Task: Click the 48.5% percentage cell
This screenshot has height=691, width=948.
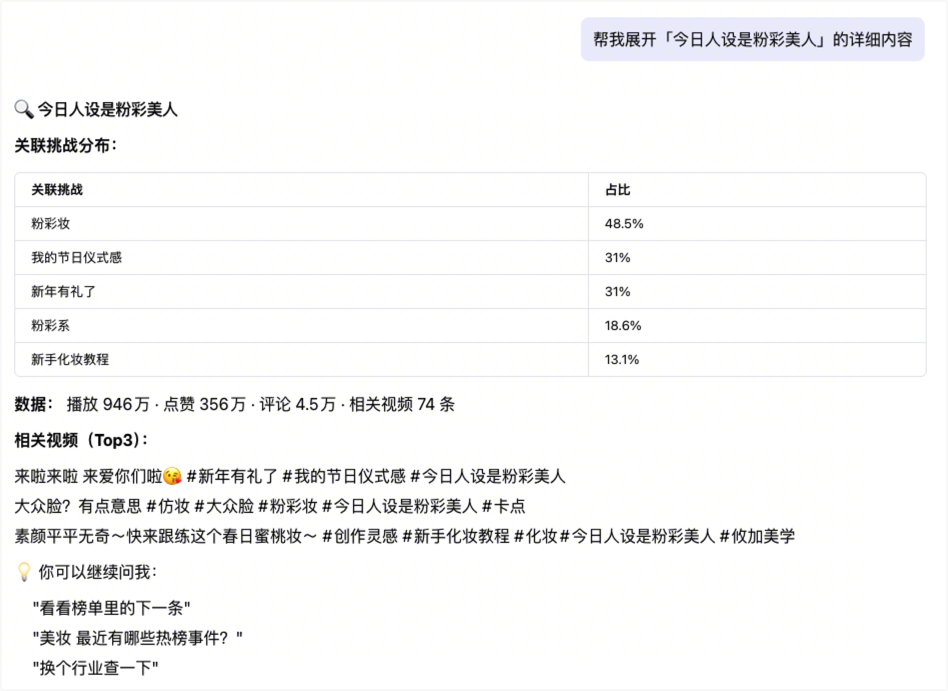Action: [624, 224]
